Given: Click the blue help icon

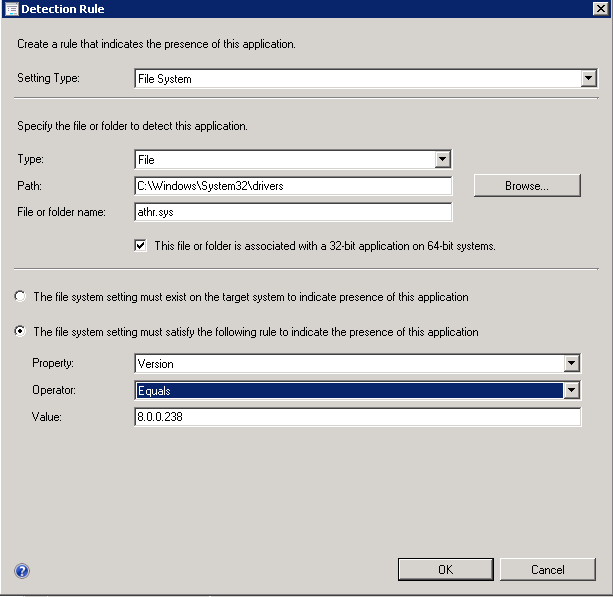Looking at the screenshot, I should (22, 571).
